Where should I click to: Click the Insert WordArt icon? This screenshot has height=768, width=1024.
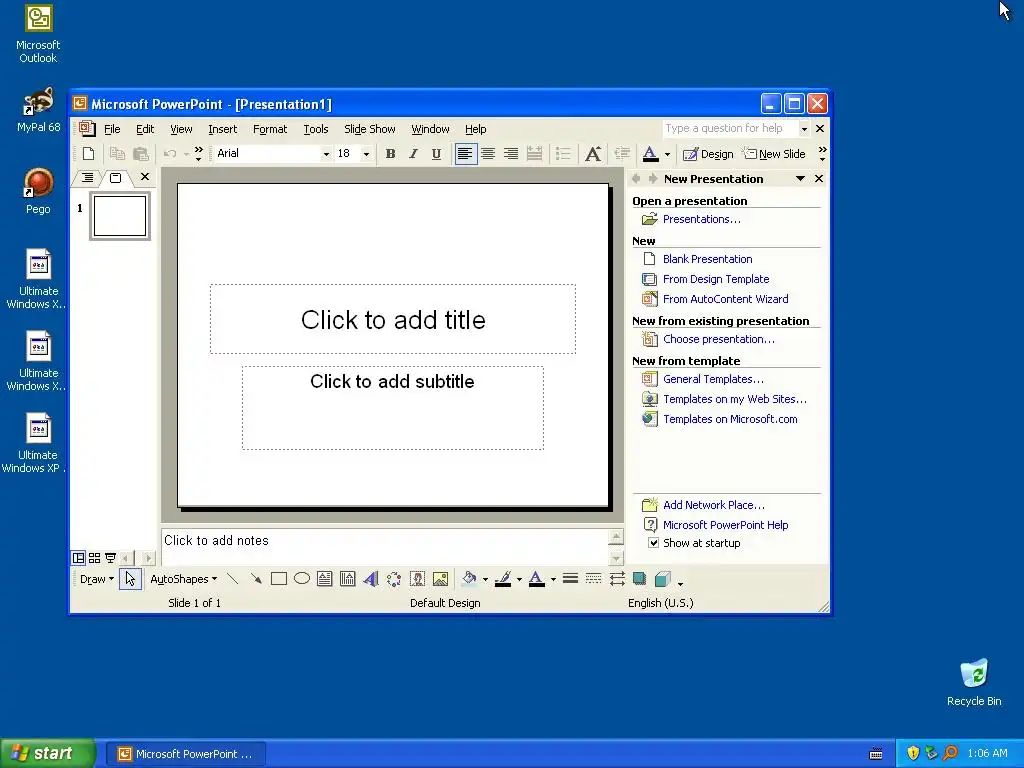click(371, 579)
